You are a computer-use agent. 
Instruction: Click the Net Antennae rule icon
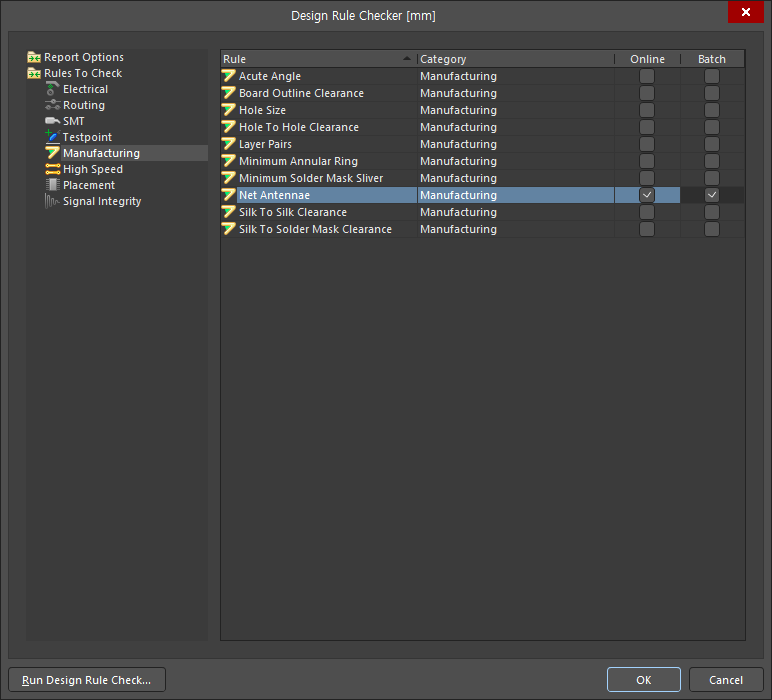click(228, 195)
